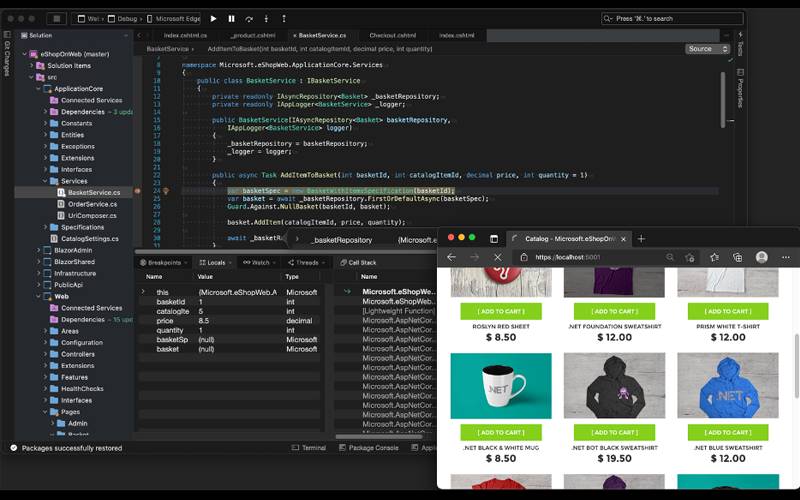Viewport: 800px width, 500px height.
Task: Add .NET Black & White Mug to cart
Action: click(501, 432)
